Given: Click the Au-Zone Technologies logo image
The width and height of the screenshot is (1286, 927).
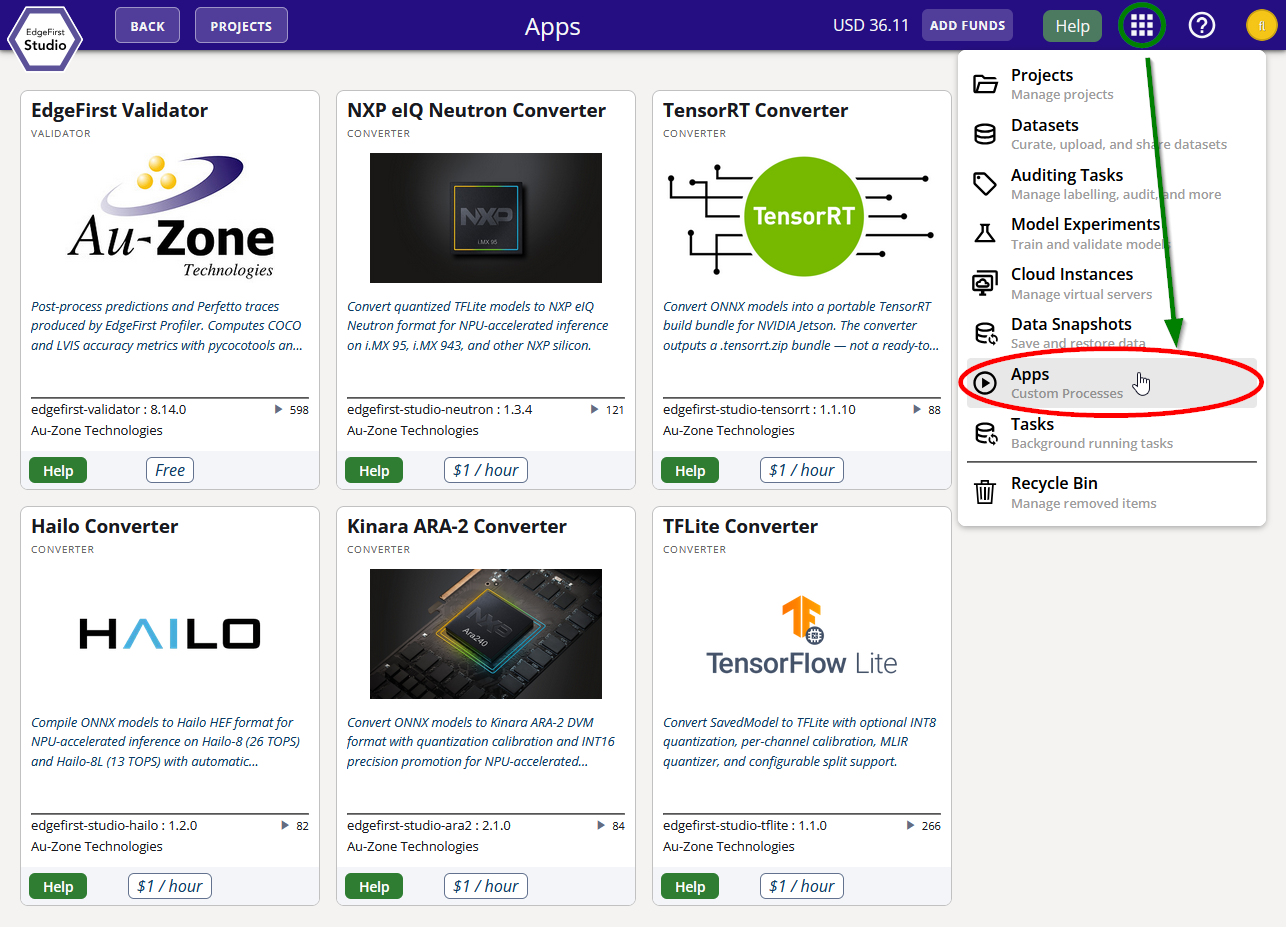Looking at the screenshot, I should pos(170,217).
